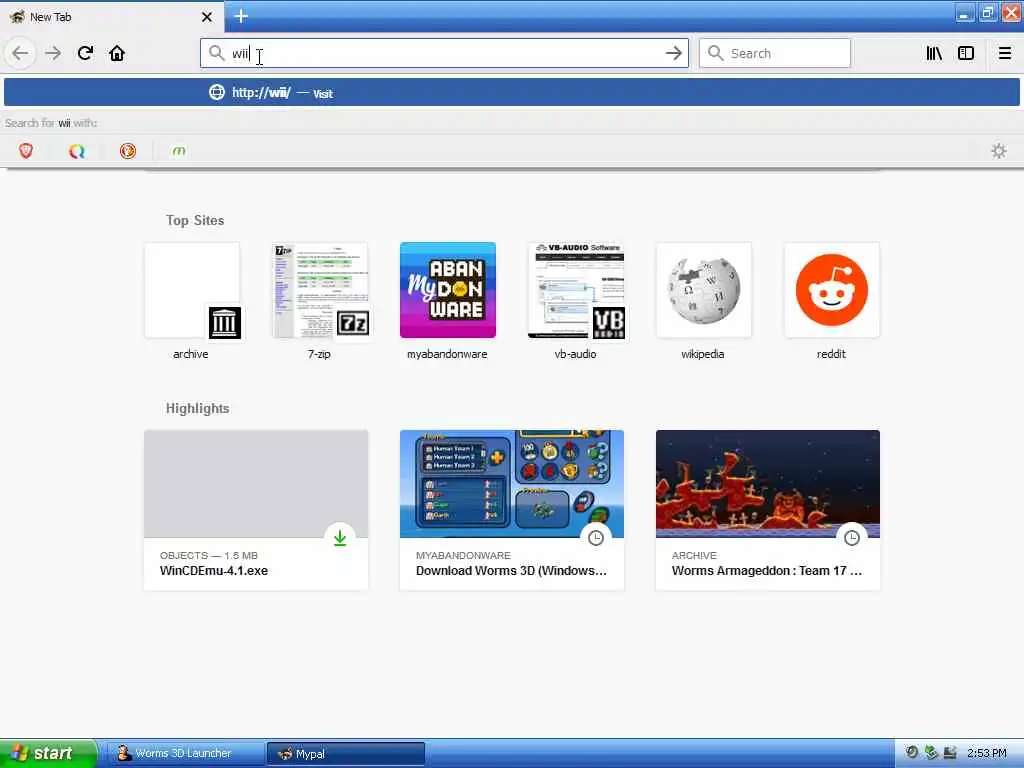Click the globe icon in URL suggestion
This screenshot has width=1024, height=768.
[x=217, y=93]
